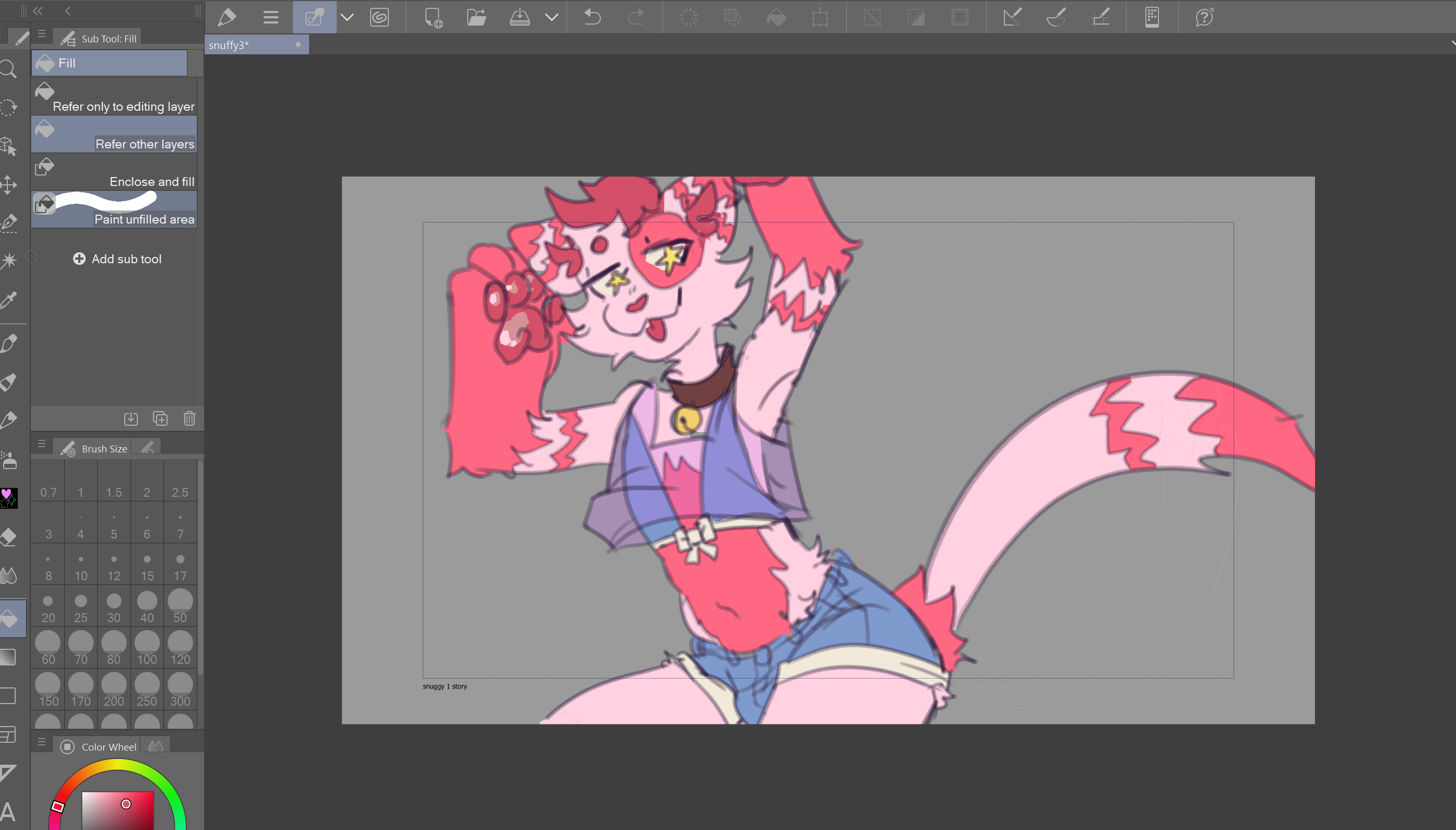Open the Brush Size panel menu
The height and width of the screenshot is (830, 1456).
pyautogui.click(x=42, y=443)
